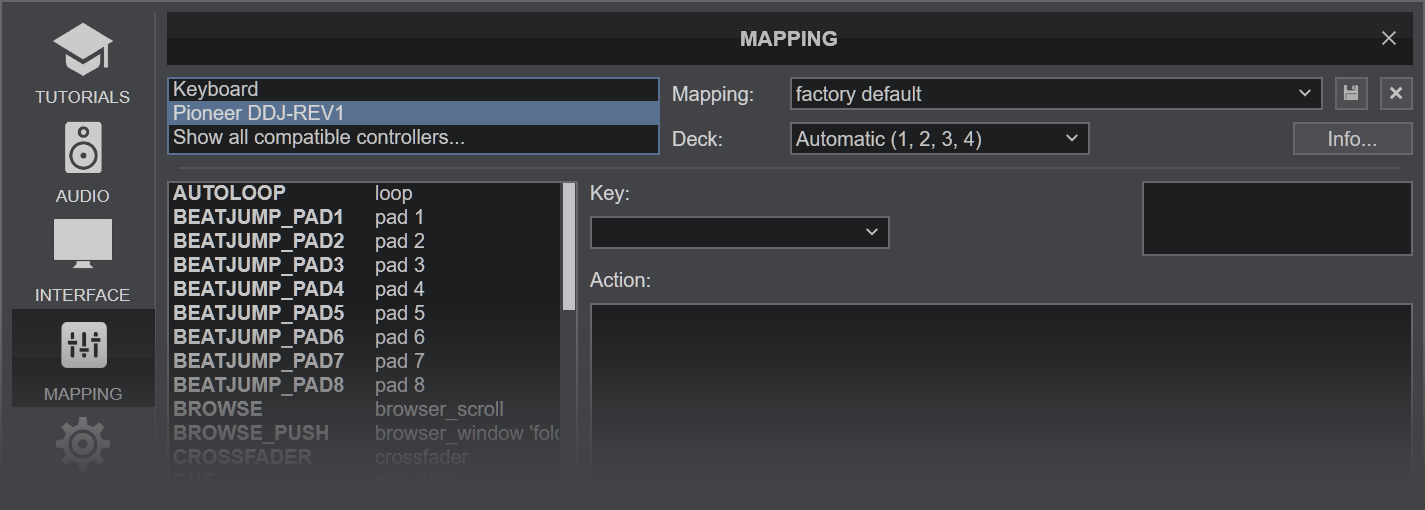This screenshot has height=510, width=1425.
Task: Delete mapping with the X icon
Action: pos(1396,94)
